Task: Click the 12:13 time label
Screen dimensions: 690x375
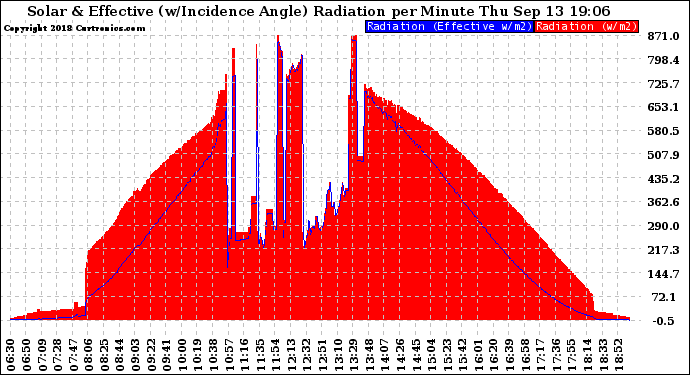Action: (291, 355)
